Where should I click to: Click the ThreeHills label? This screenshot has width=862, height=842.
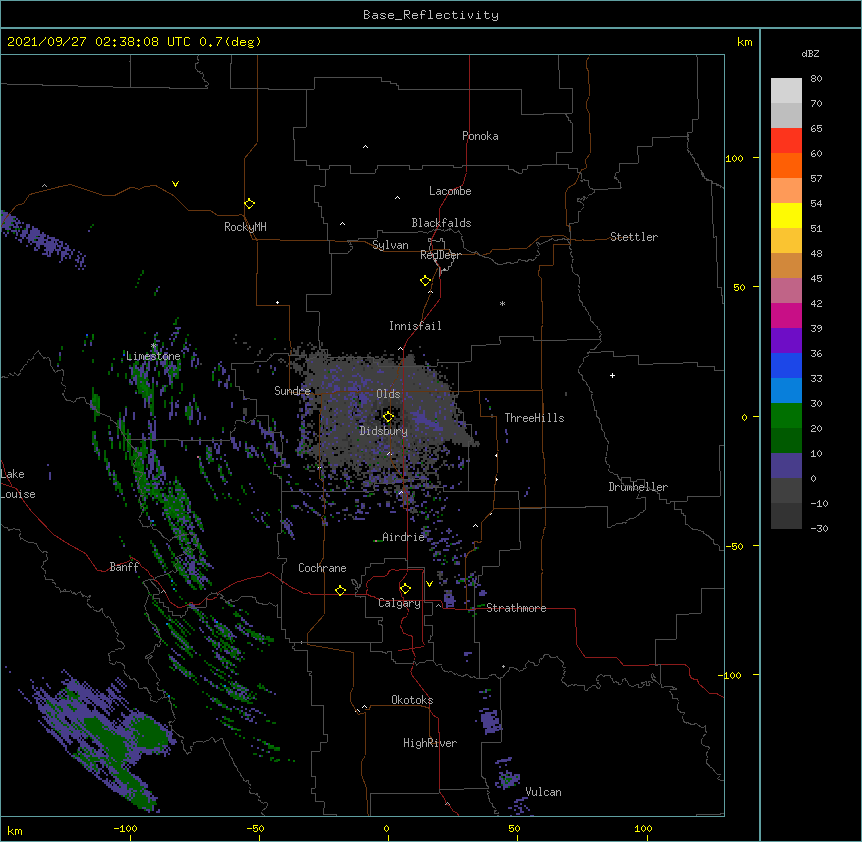coord(534,418)
